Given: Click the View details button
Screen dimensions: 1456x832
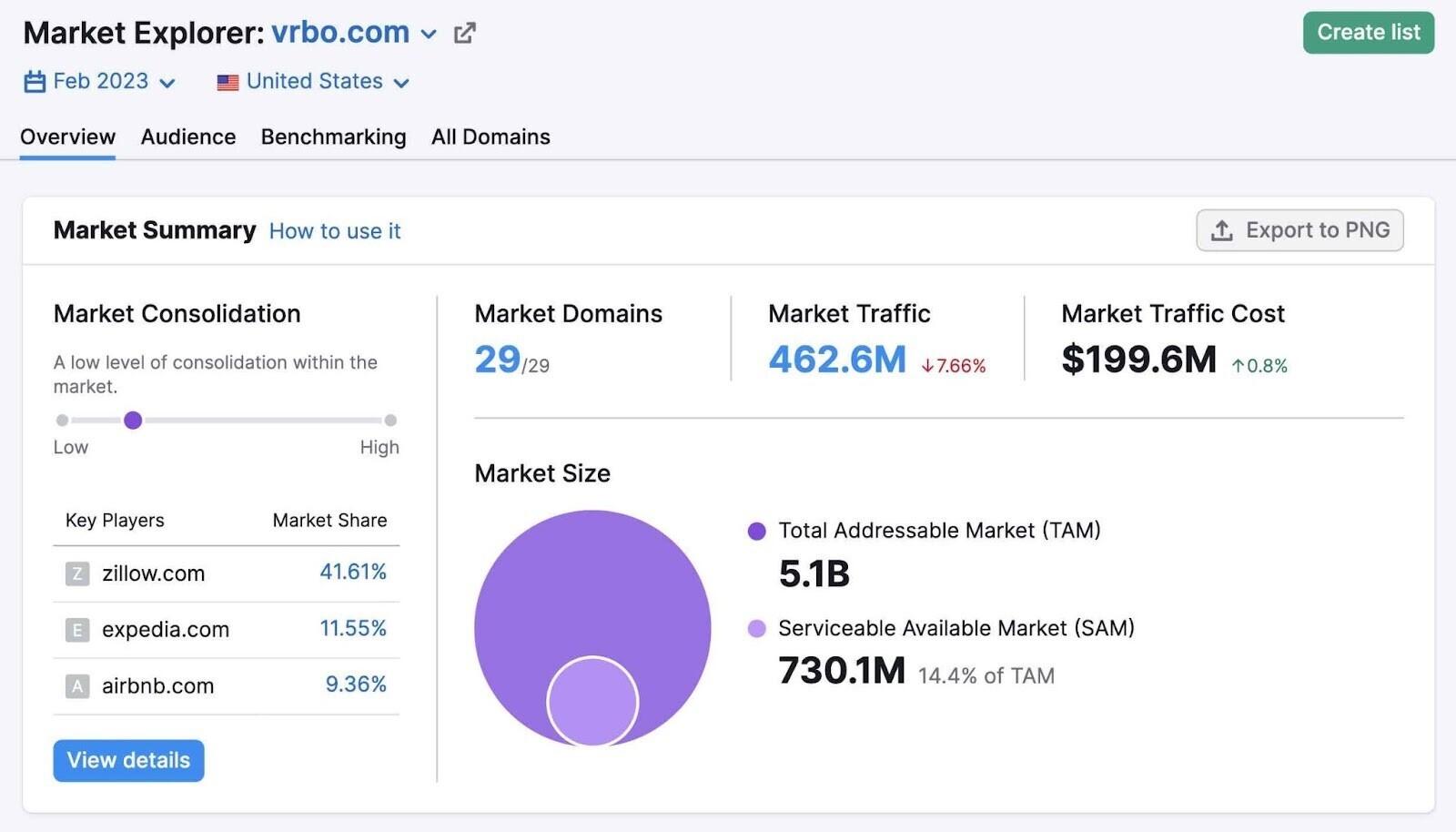Looking at the screenshot, I should coord(128,760).
